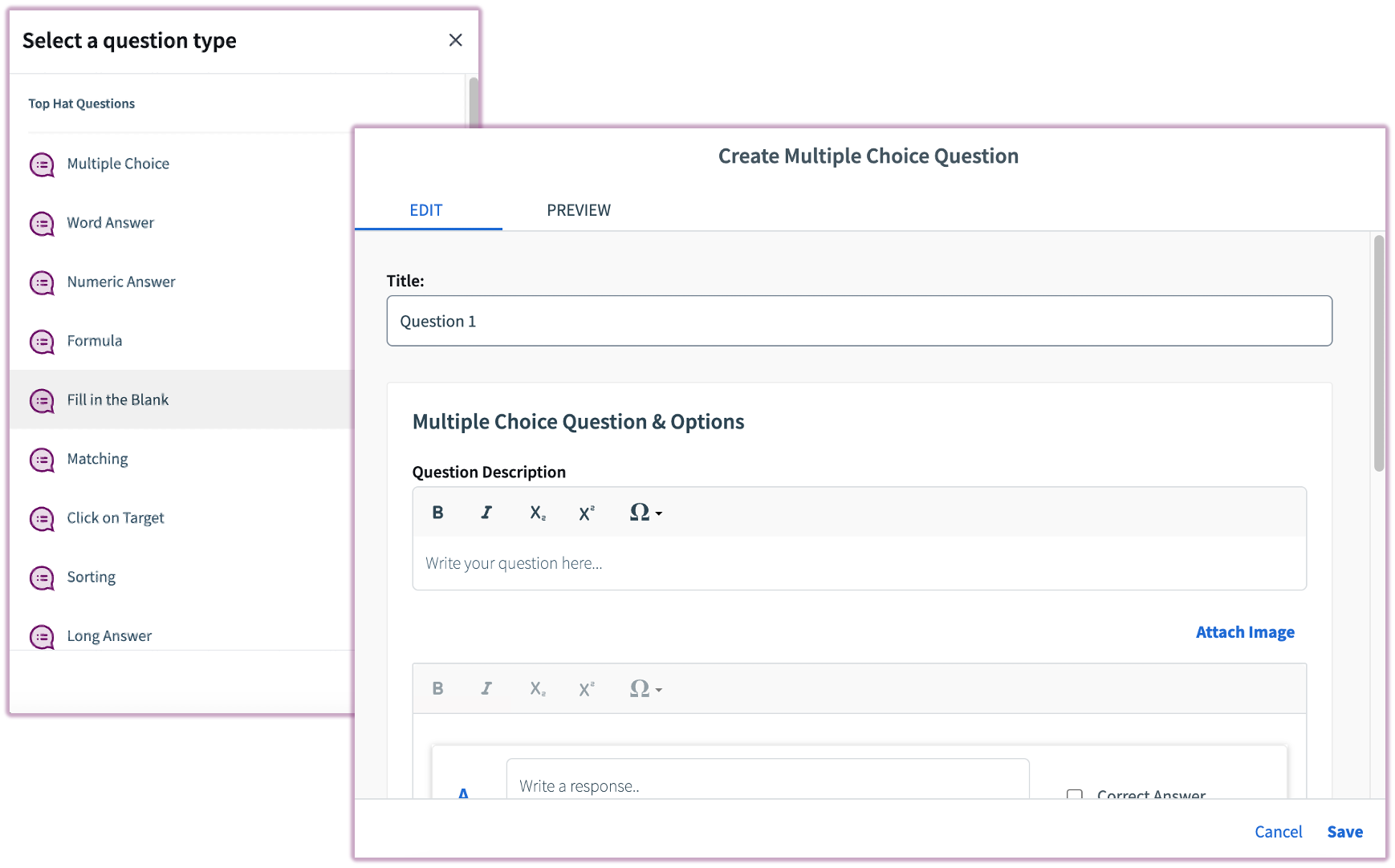Viewport: 1395px width, 868px height.
Task: Close the Select a question type panel
Action: click(455, 40)
